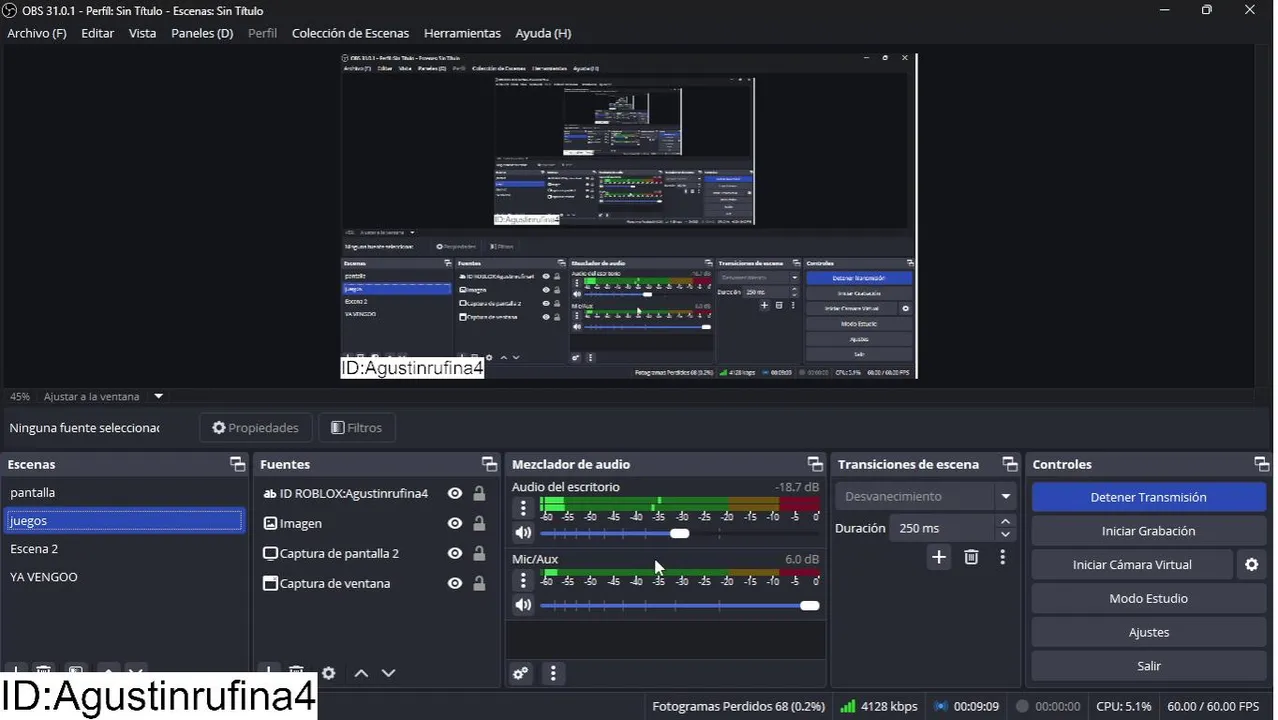Click Audio del escritorio volume slider handle
Image resolution: width=1278 pixels, height=720 pixels.
679,533
